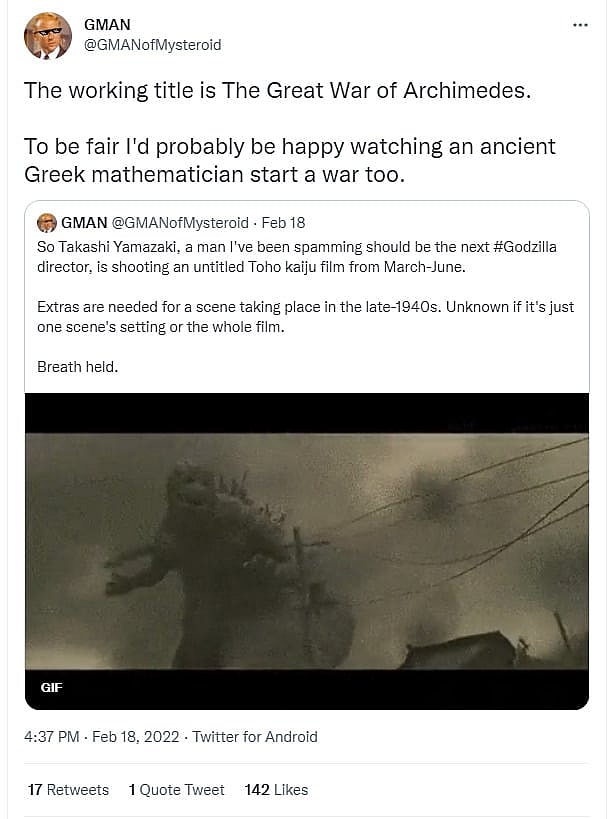View the 17 Retweets list
This screenshot has width=615, height=819.
tap(68, 790)
